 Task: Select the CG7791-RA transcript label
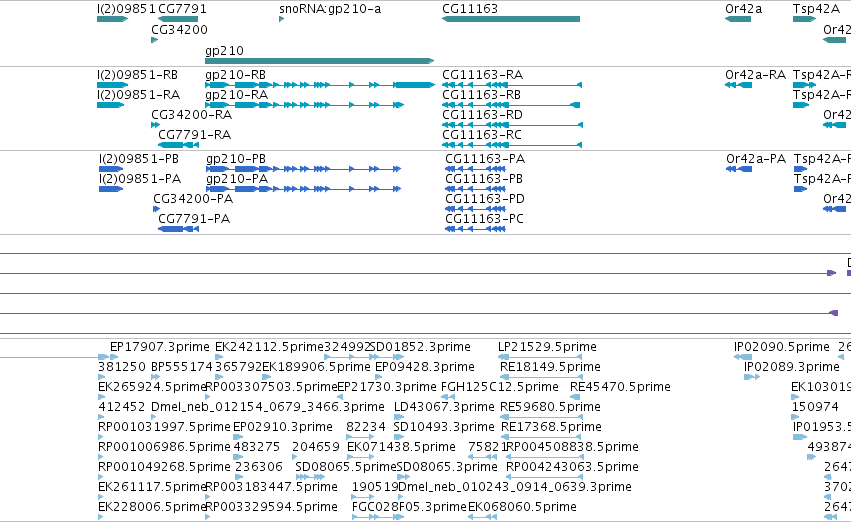(194, 135)
